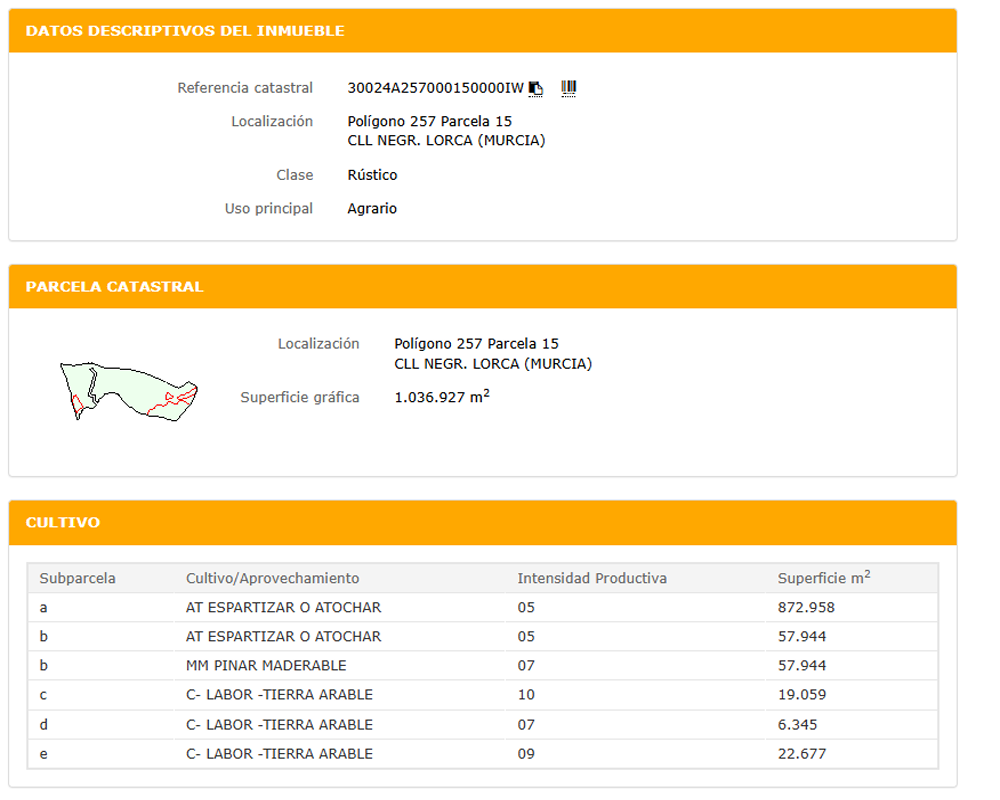Click the MM Pinar Maderable row
Viewport: 1000px width, 800px height.
[266, 665]
